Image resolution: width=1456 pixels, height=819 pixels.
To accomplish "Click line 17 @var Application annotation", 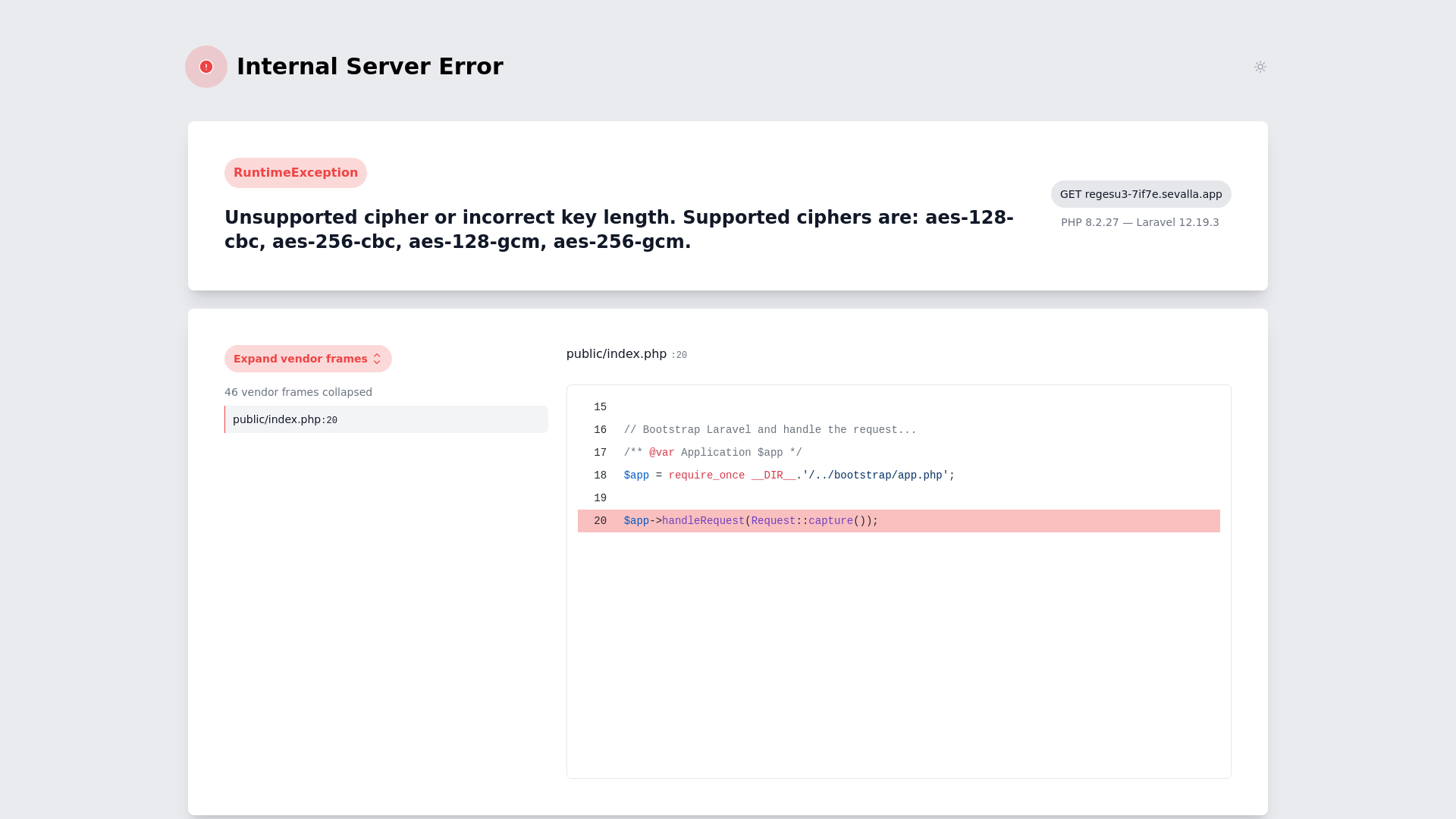I will (712, 453).
